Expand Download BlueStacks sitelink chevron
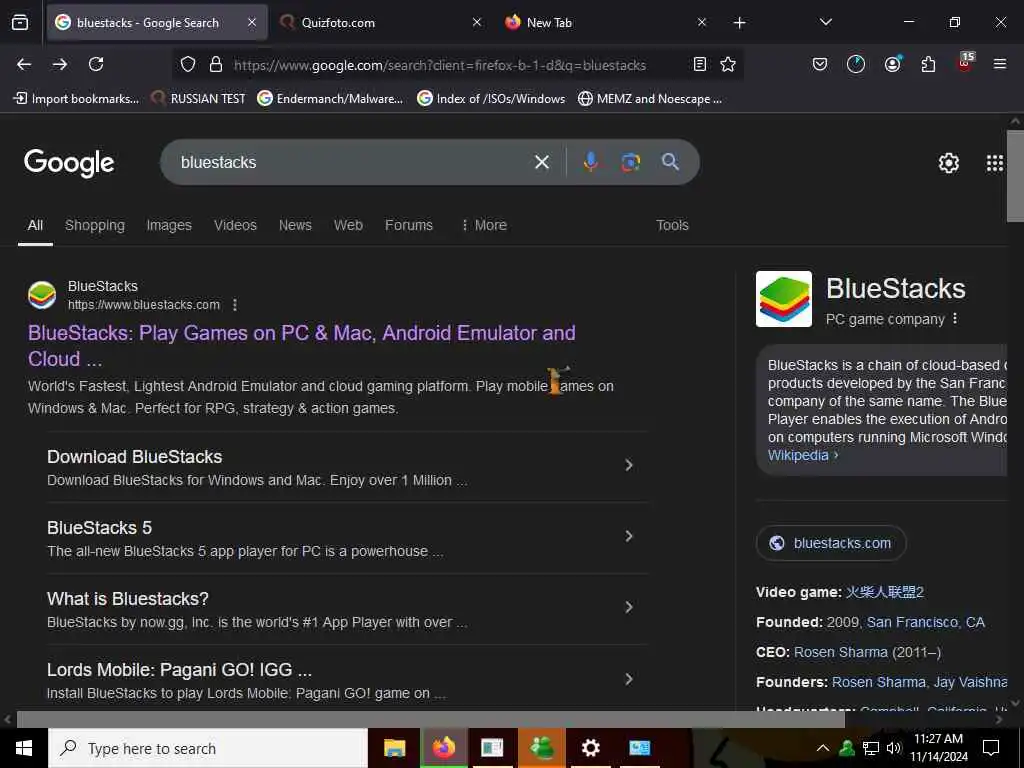The width and height of the screenshot is (1024, 768). tap(629, 465)
